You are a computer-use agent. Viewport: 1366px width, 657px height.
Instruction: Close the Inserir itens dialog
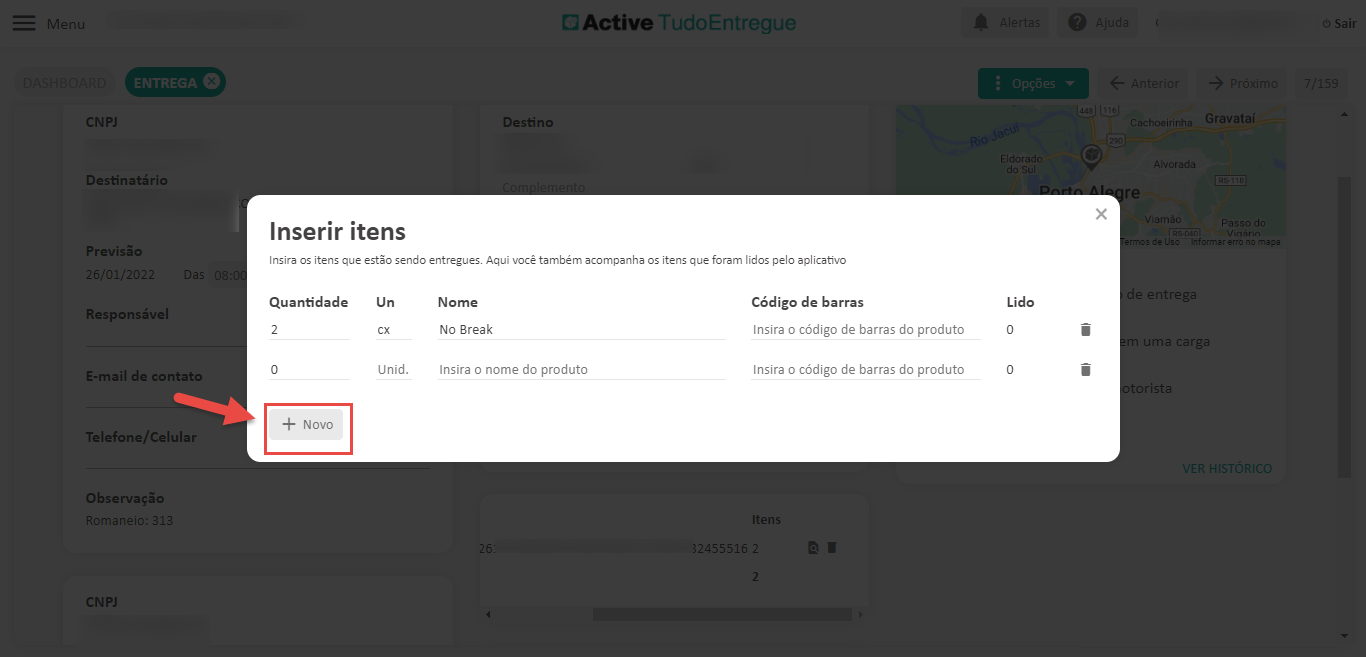[x=1101, y=214]
